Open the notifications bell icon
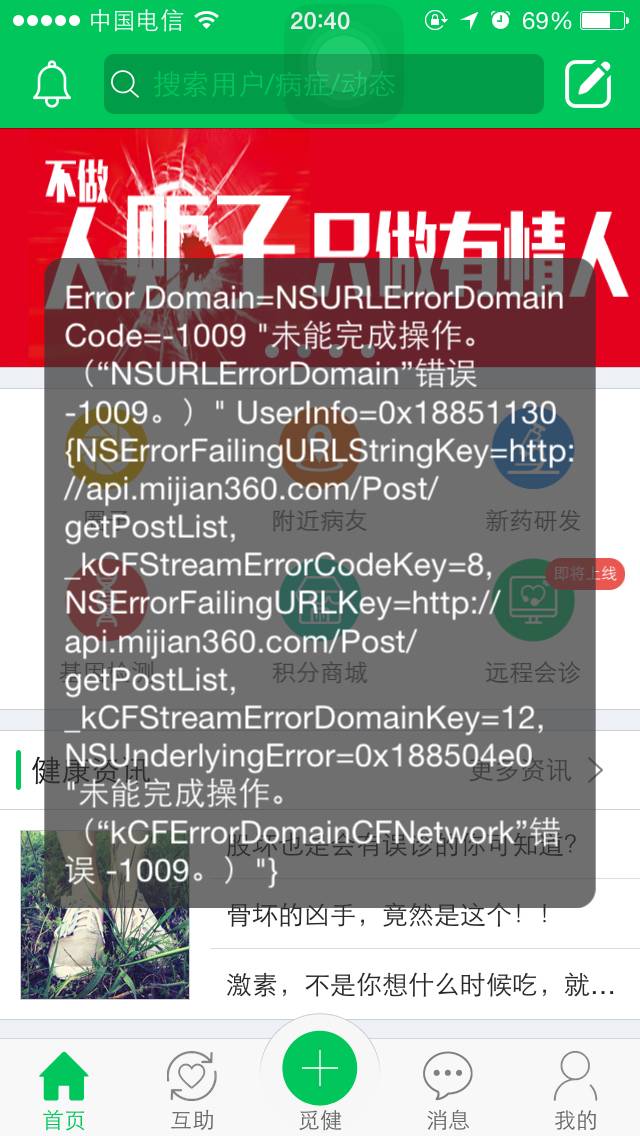Viewport: 640px width, 1136px height. (52, 84)
